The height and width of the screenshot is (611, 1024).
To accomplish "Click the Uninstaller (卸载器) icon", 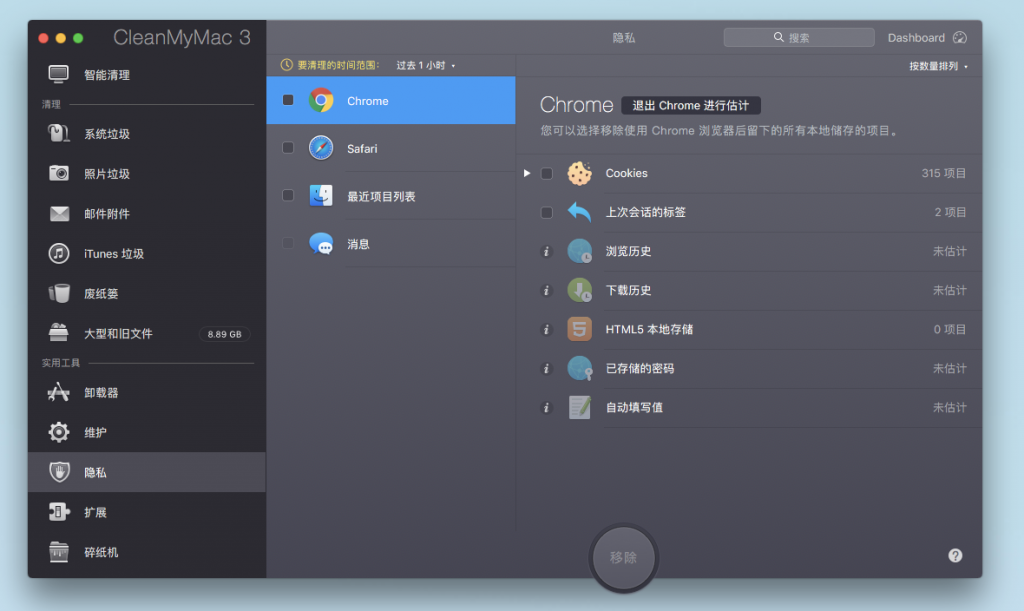I will pos(59,392).
